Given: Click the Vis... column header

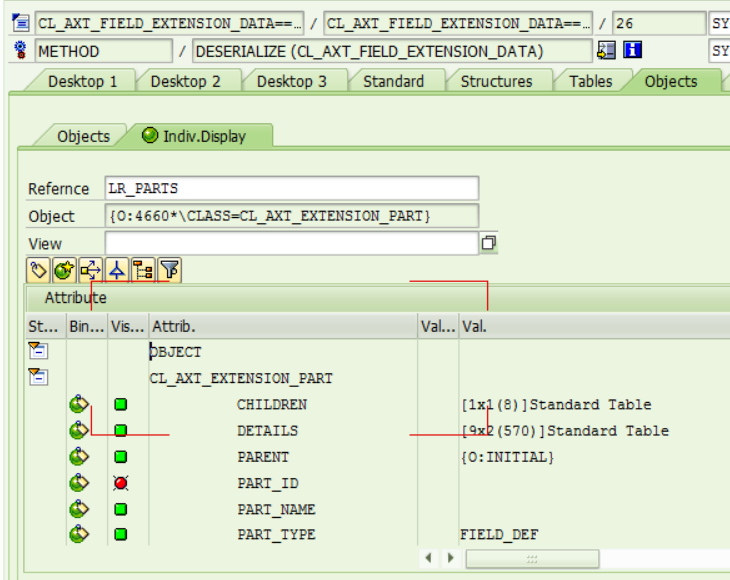Looking at the screenshot, I should (x=128, y=326).
